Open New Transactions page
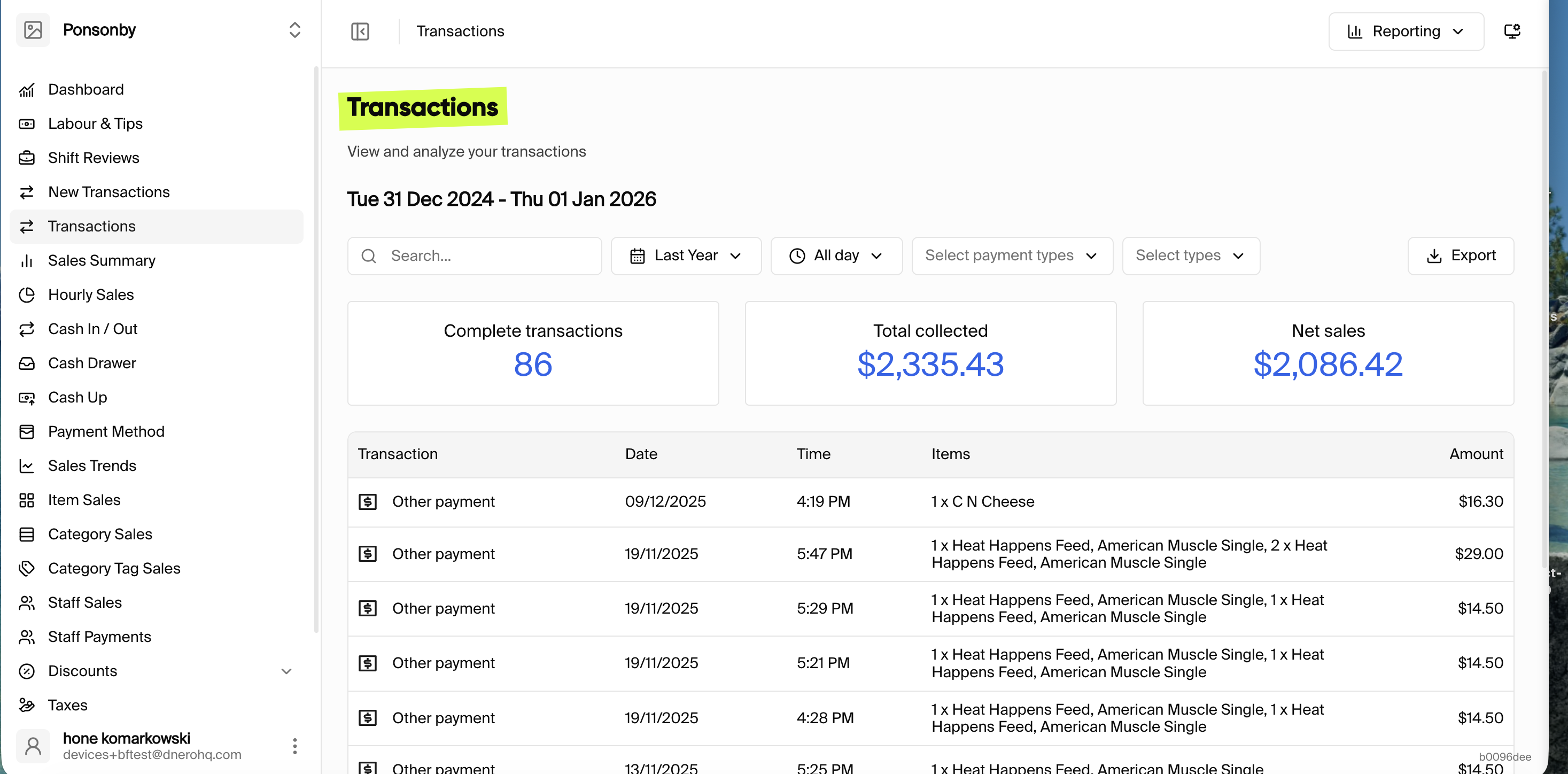The height and width of the screenshot is (774, 1568). [x=157, y=192]
